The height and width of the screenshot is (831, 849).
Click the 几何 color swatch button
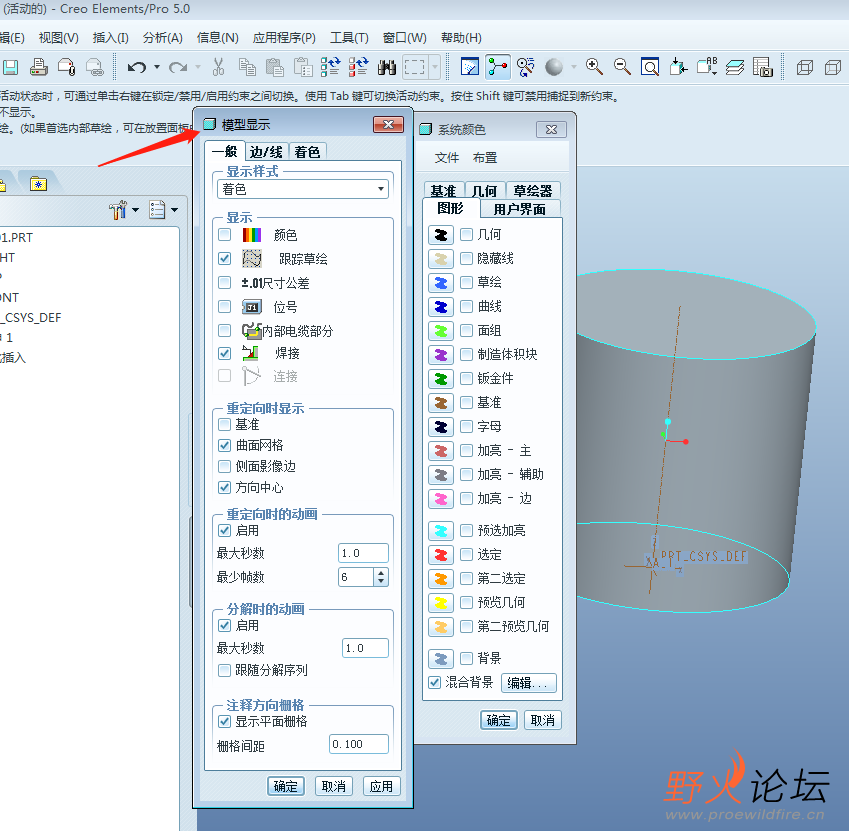441,235
